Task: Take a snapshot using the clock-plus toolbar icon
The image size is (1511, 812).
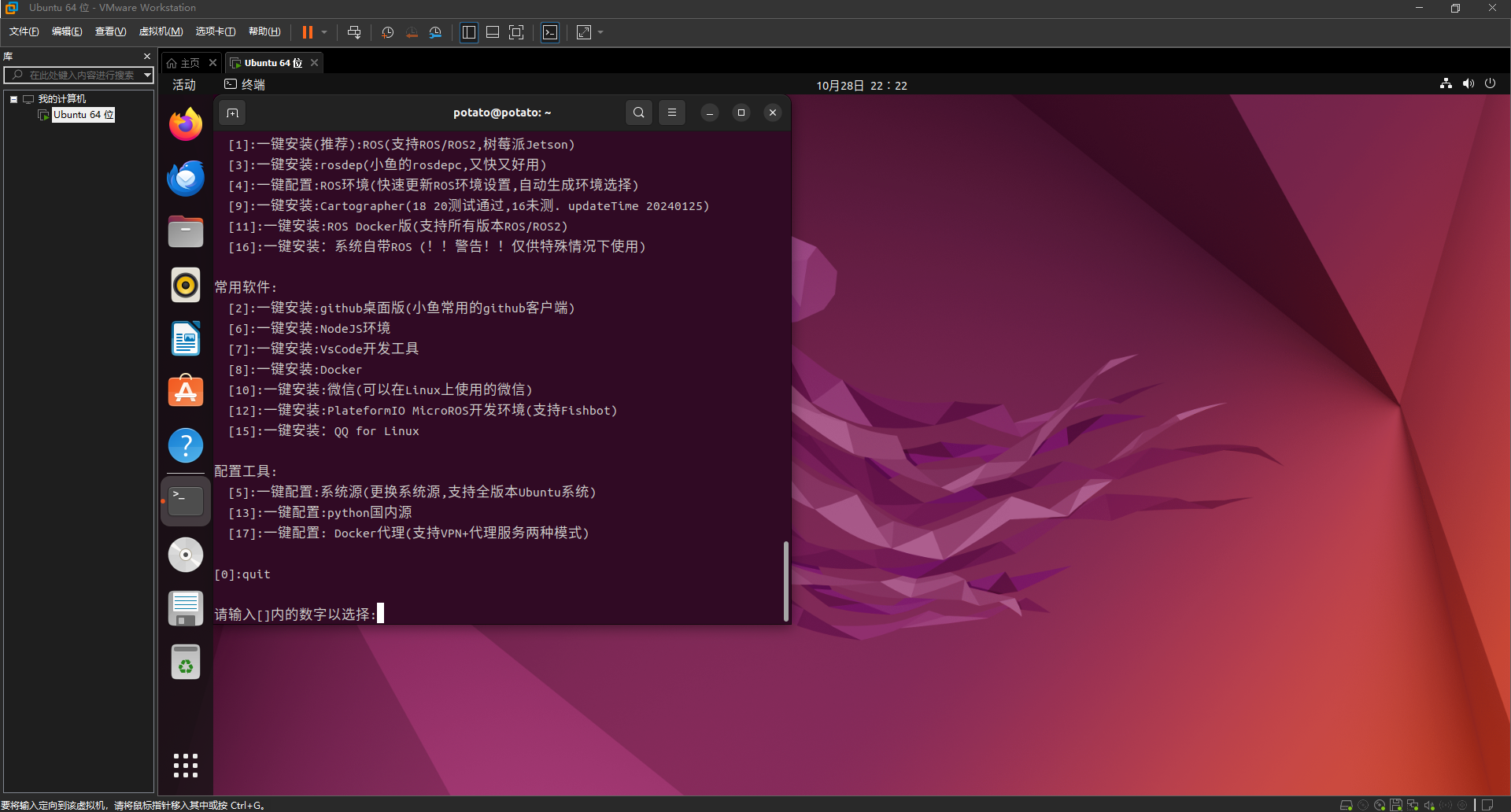Action: point(386,32)
